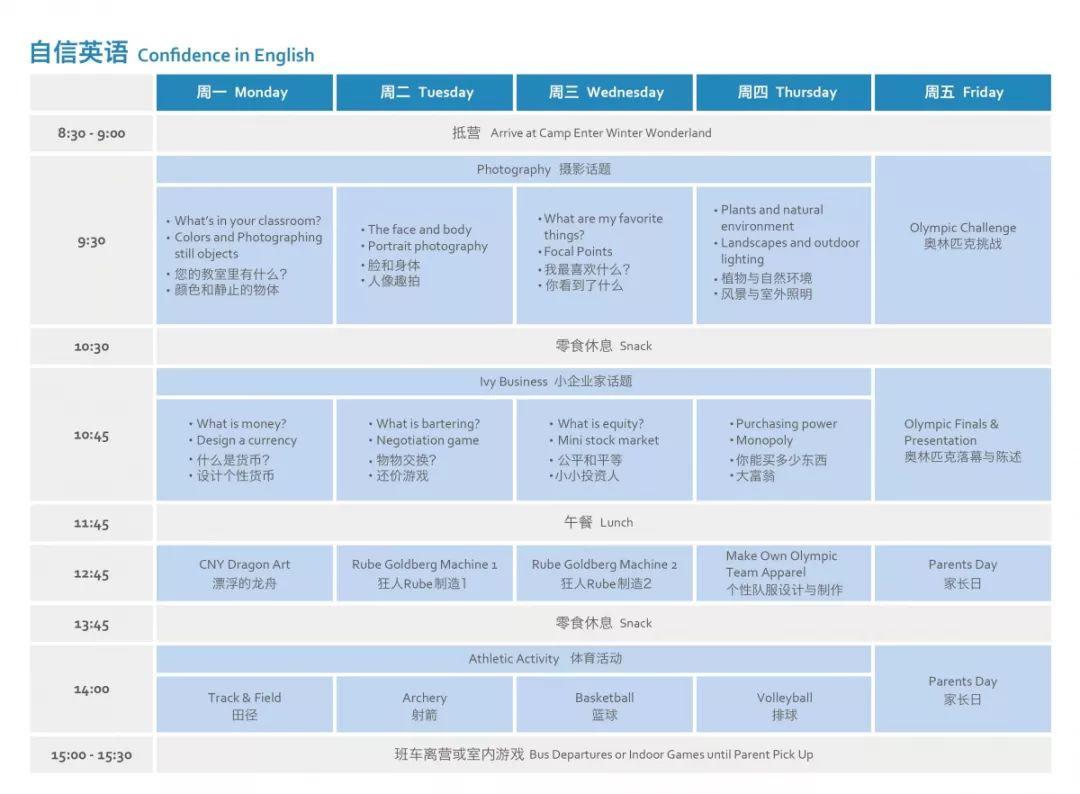The image size is (1080, 794).
Task: Open the What is money cell
Action: [245, 450]
